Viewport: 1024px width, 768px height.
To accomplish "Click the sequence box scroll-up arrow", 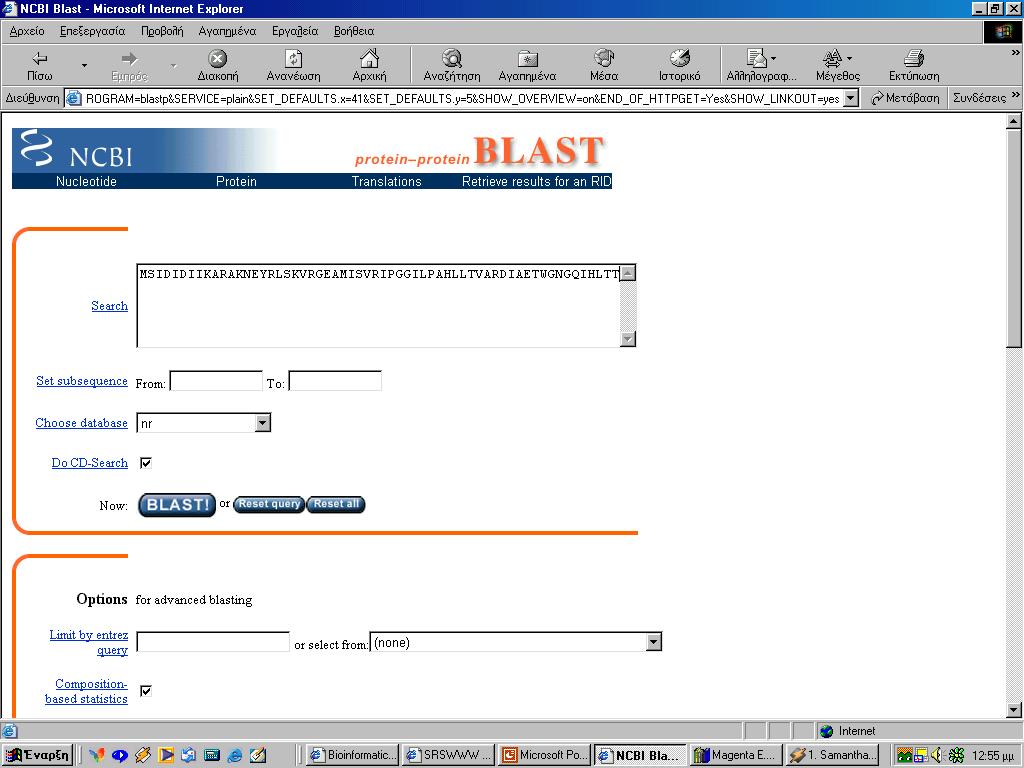I will coord(628,273).
